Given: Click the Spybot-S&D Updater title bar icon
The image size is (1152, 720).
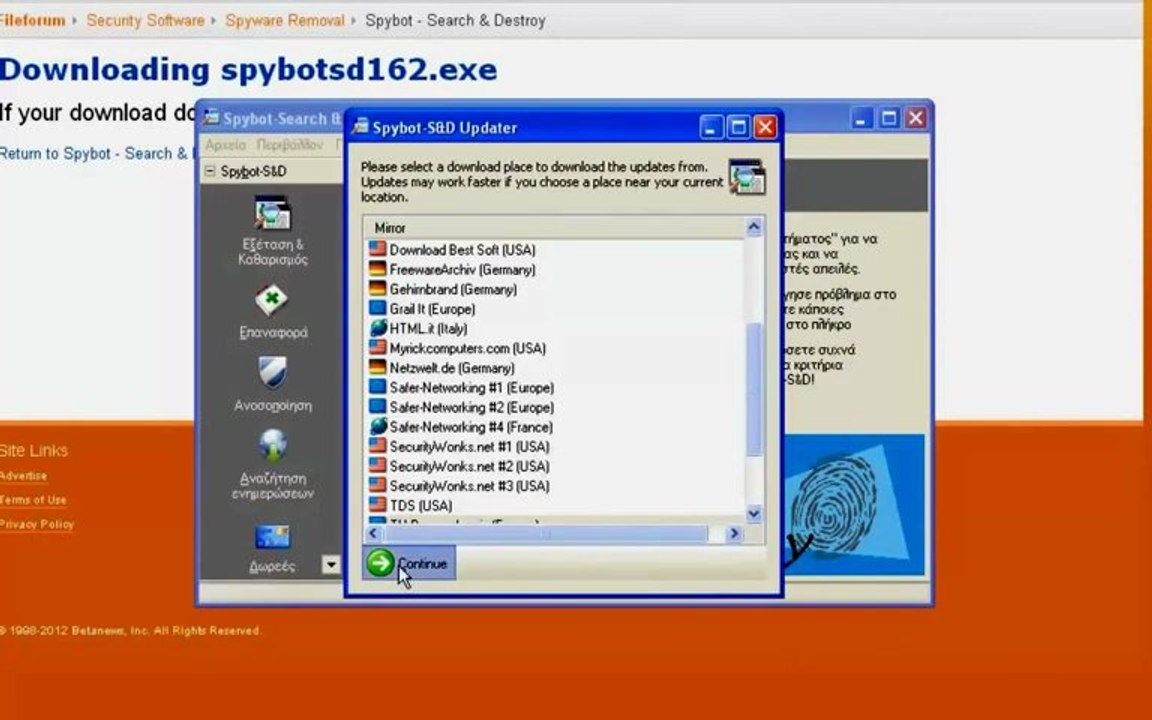Looking at the screenshot, I should pyautogui.click(x=360, y=127).
